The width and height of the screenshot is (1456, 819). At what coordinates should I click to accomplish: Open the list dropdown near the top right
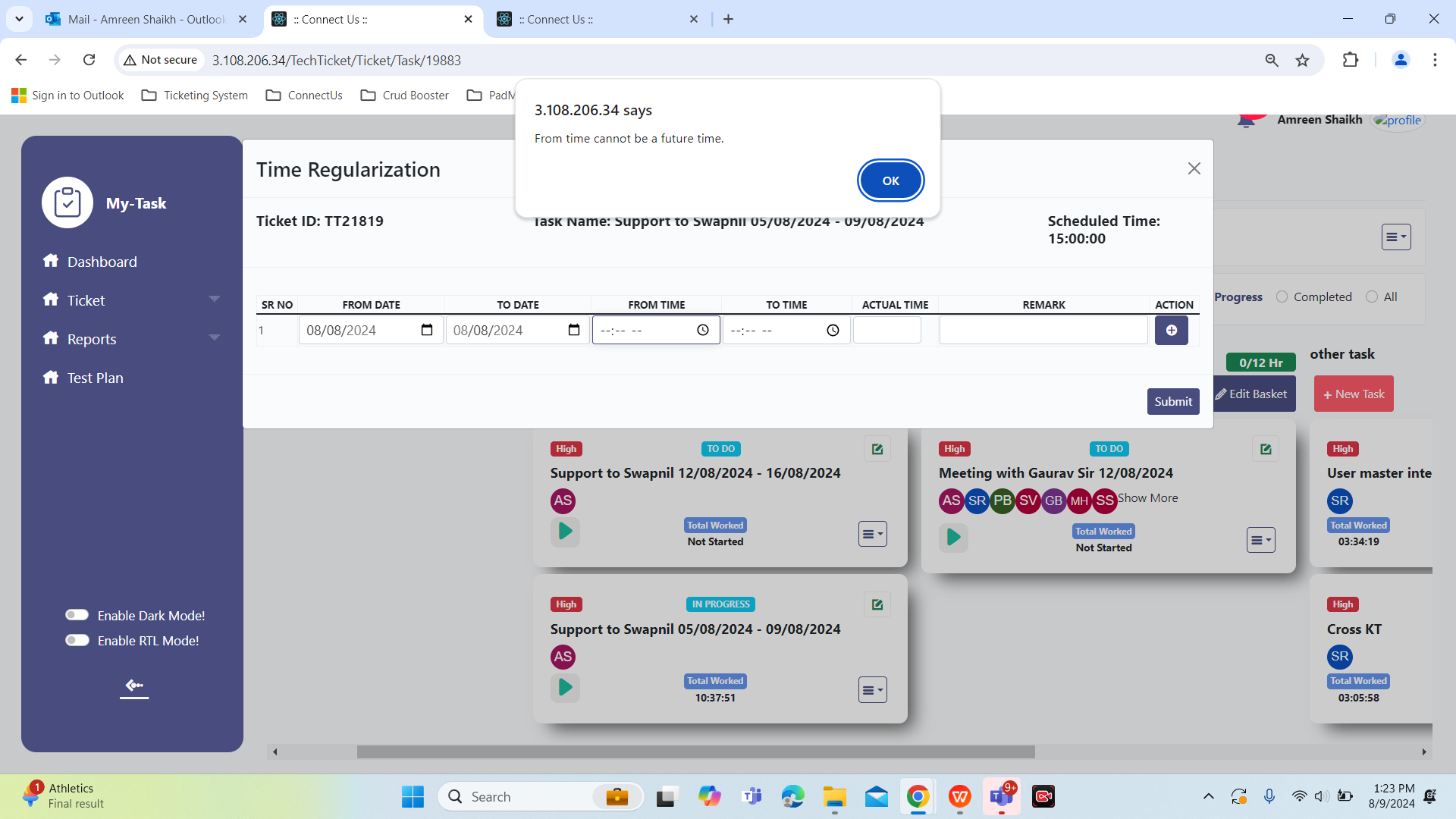pyautogui.click(x=1395, y=237)
